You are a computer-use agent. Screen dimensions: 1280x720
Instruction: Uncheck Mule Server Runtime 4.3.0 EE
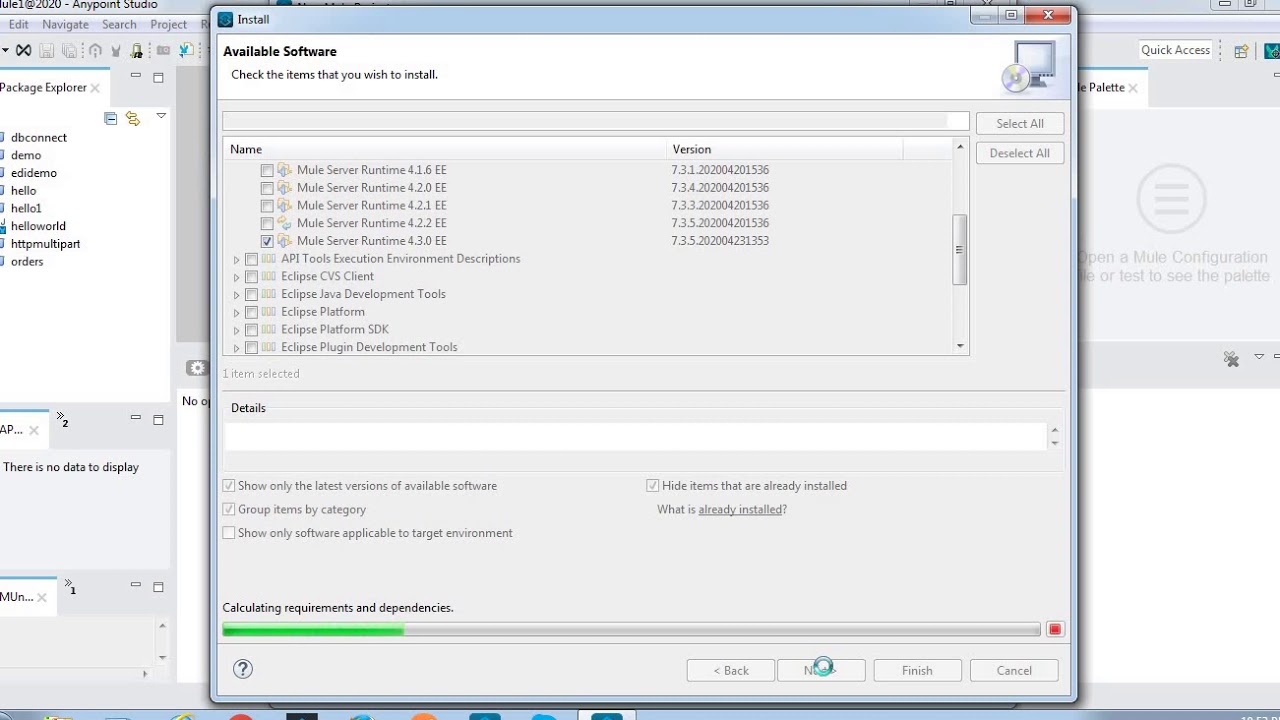click(x=267, y=241)
